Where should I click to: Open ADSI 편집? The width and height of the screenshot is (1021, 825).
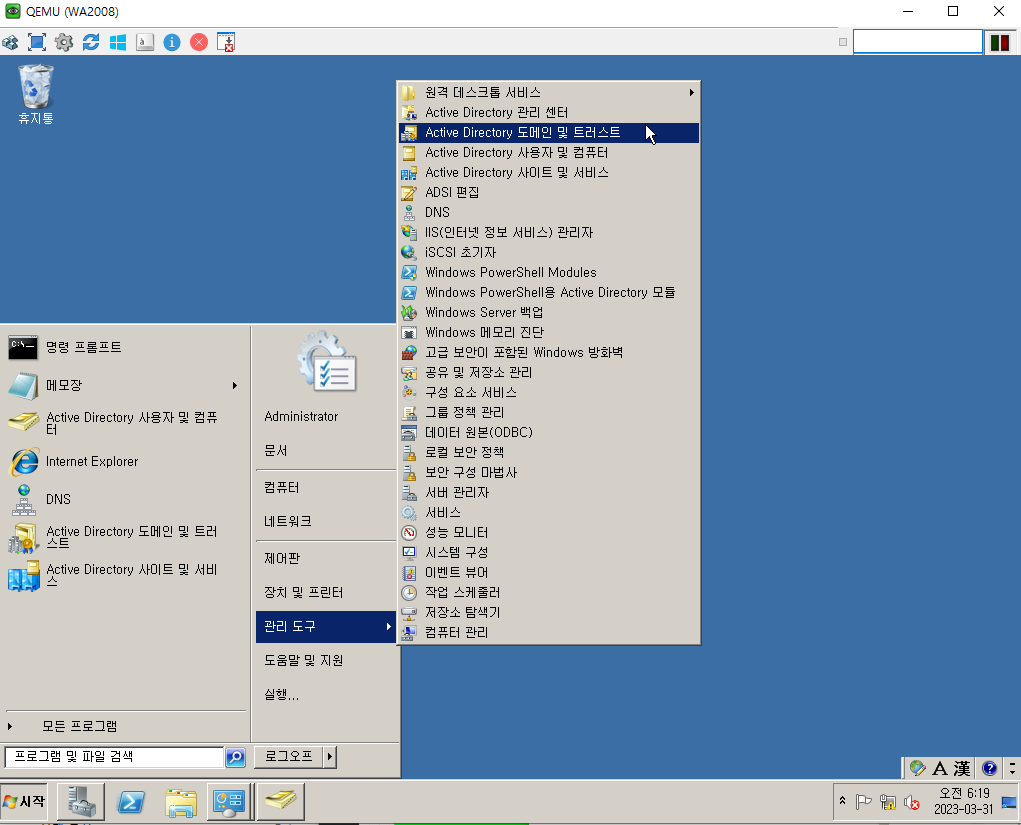point(549,193)
